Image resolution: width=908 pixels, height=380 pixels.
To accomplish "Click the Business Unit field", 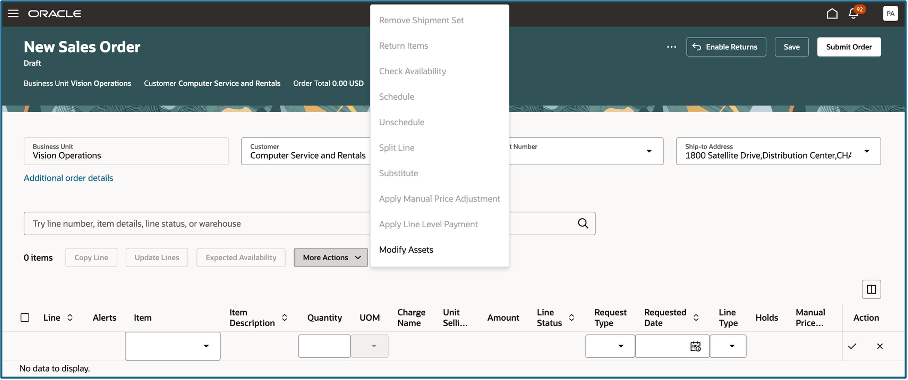I will (x=126, y=151).
